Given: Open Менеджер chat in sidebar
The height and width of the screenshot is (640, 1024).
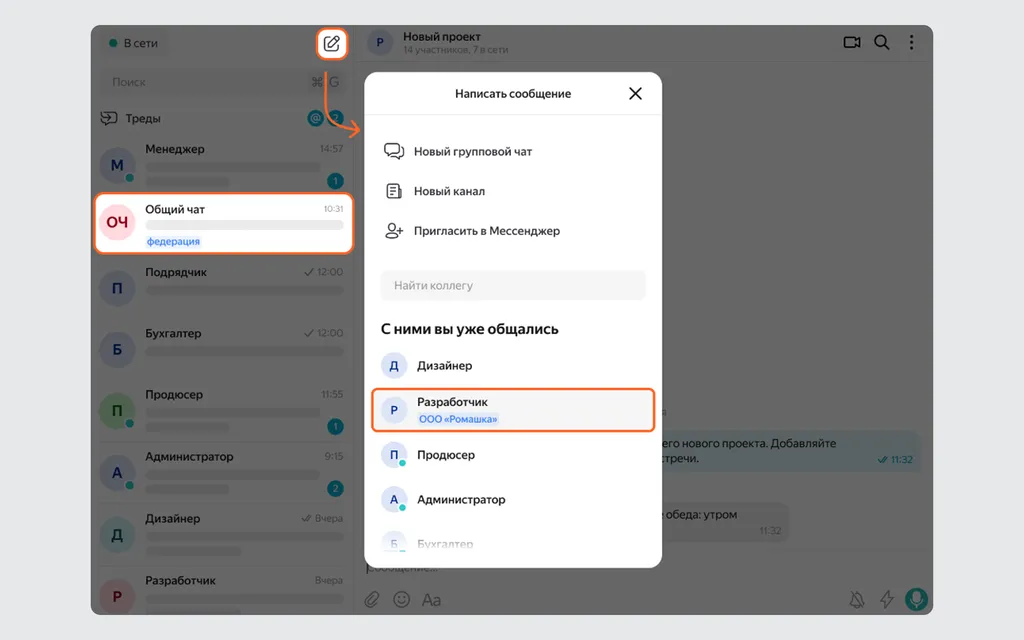Looking at the screenshot, I should (222, 165).
